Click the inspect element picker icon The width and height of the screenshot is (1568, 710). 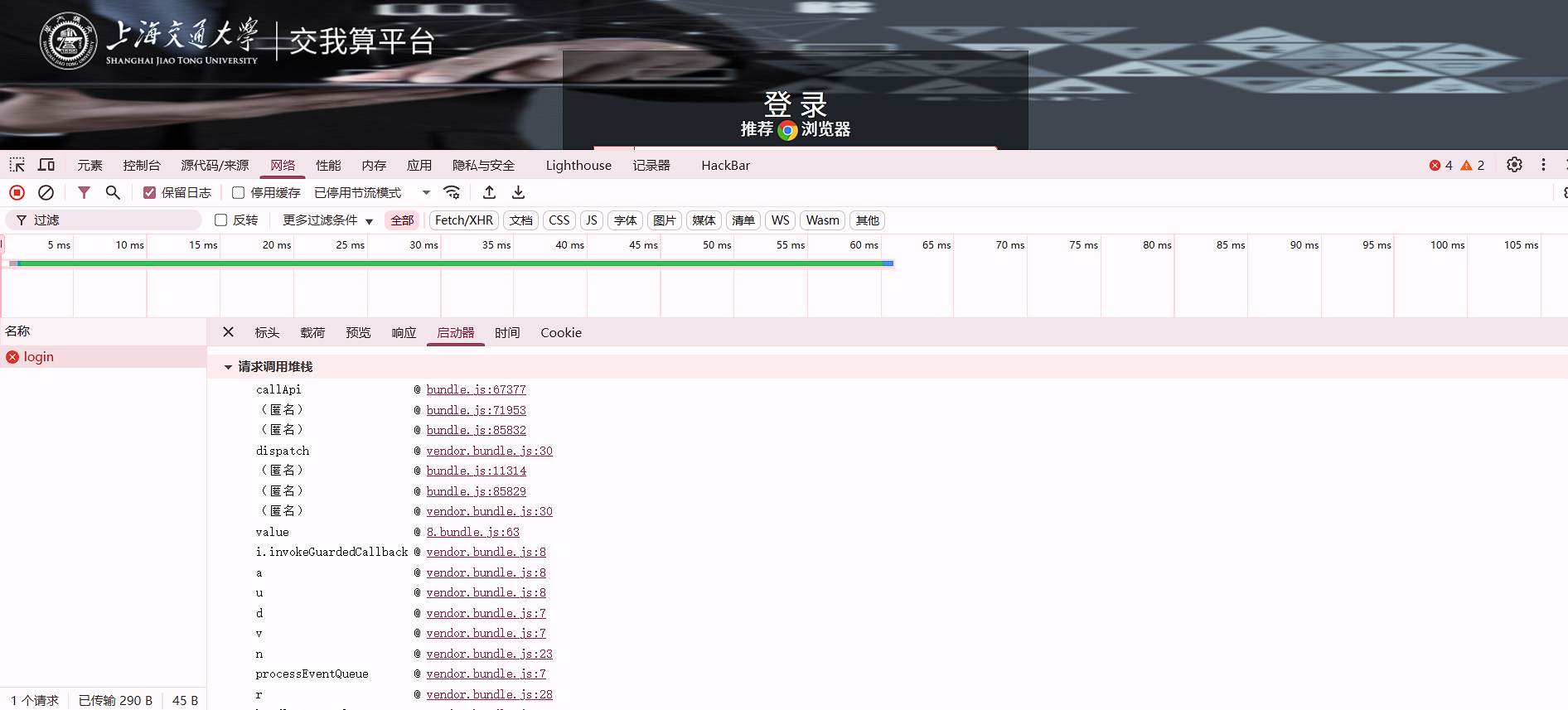(17, 165)
